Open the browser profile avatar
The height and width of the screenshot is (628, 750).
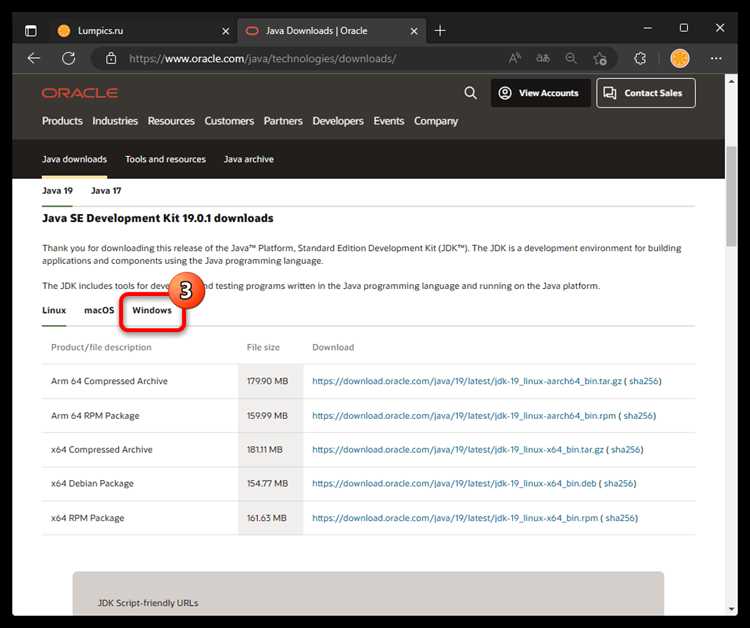[x=680, y=58]
